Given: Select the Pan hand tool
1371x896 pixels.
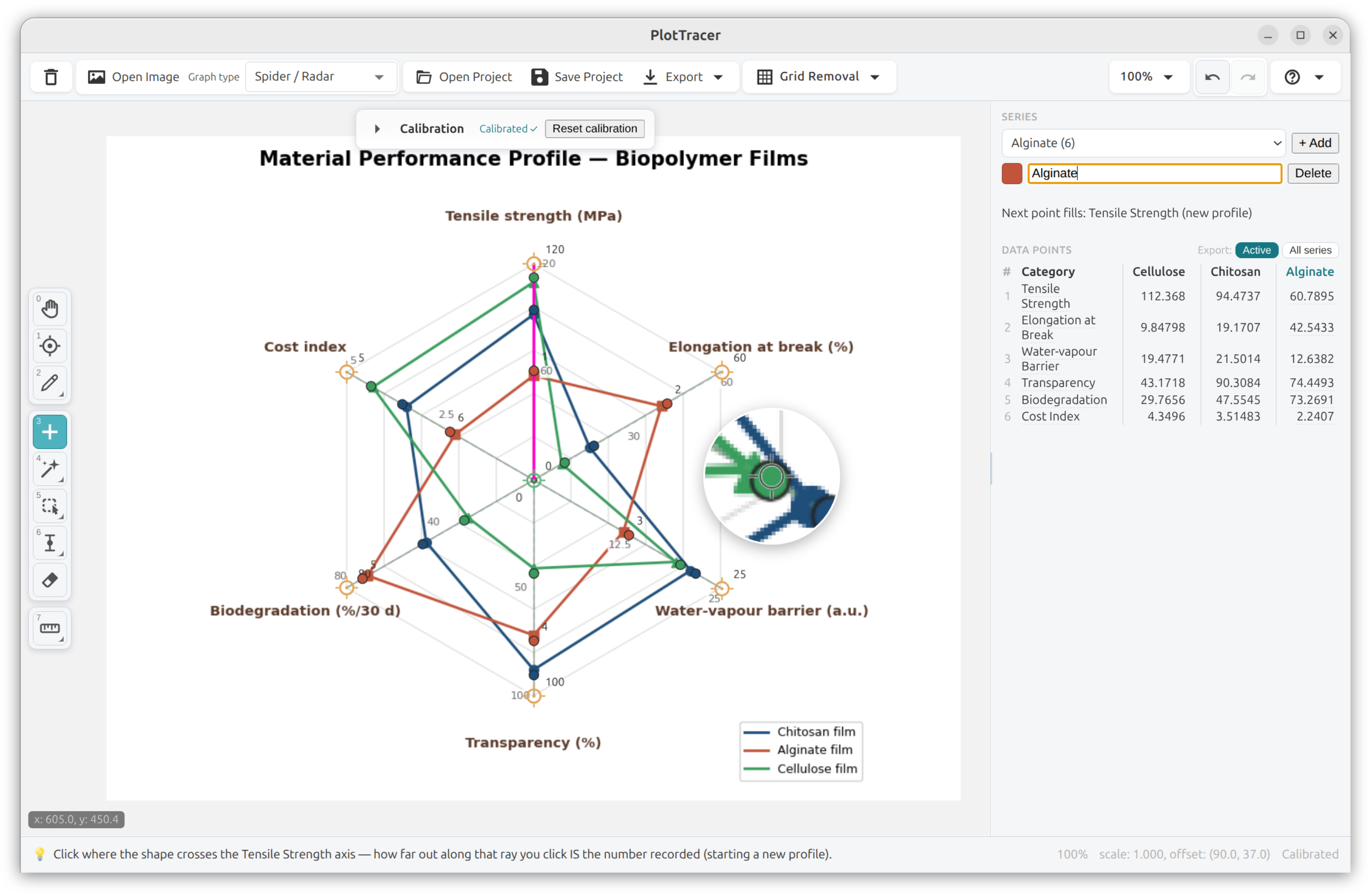Looking at the screenshot, I should coord(49,308).
